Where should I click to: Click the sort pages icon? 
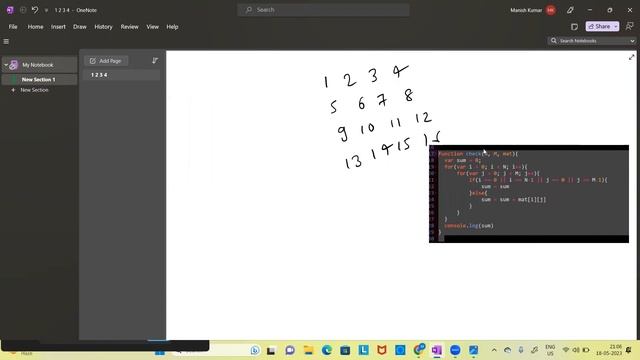[155, 61]
